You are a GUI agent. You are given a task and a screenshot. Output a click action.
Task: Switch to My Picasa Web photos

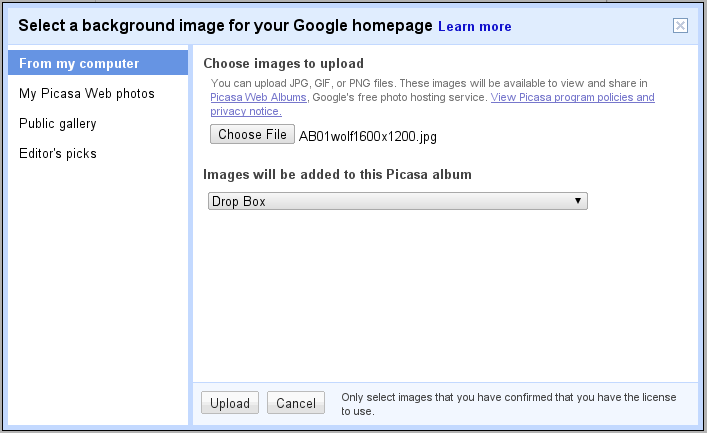pyautogui.click(x=87, y=93)
